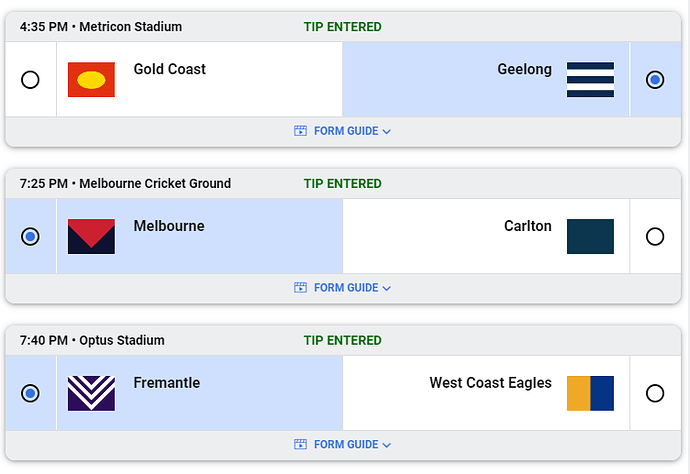Click the Gold Coast team name
690x474 pixels.
coord(170,69)
